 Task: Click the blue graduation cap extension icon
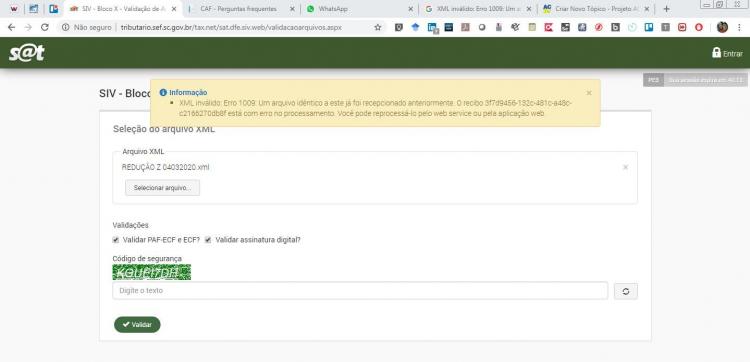coord(415,28)
